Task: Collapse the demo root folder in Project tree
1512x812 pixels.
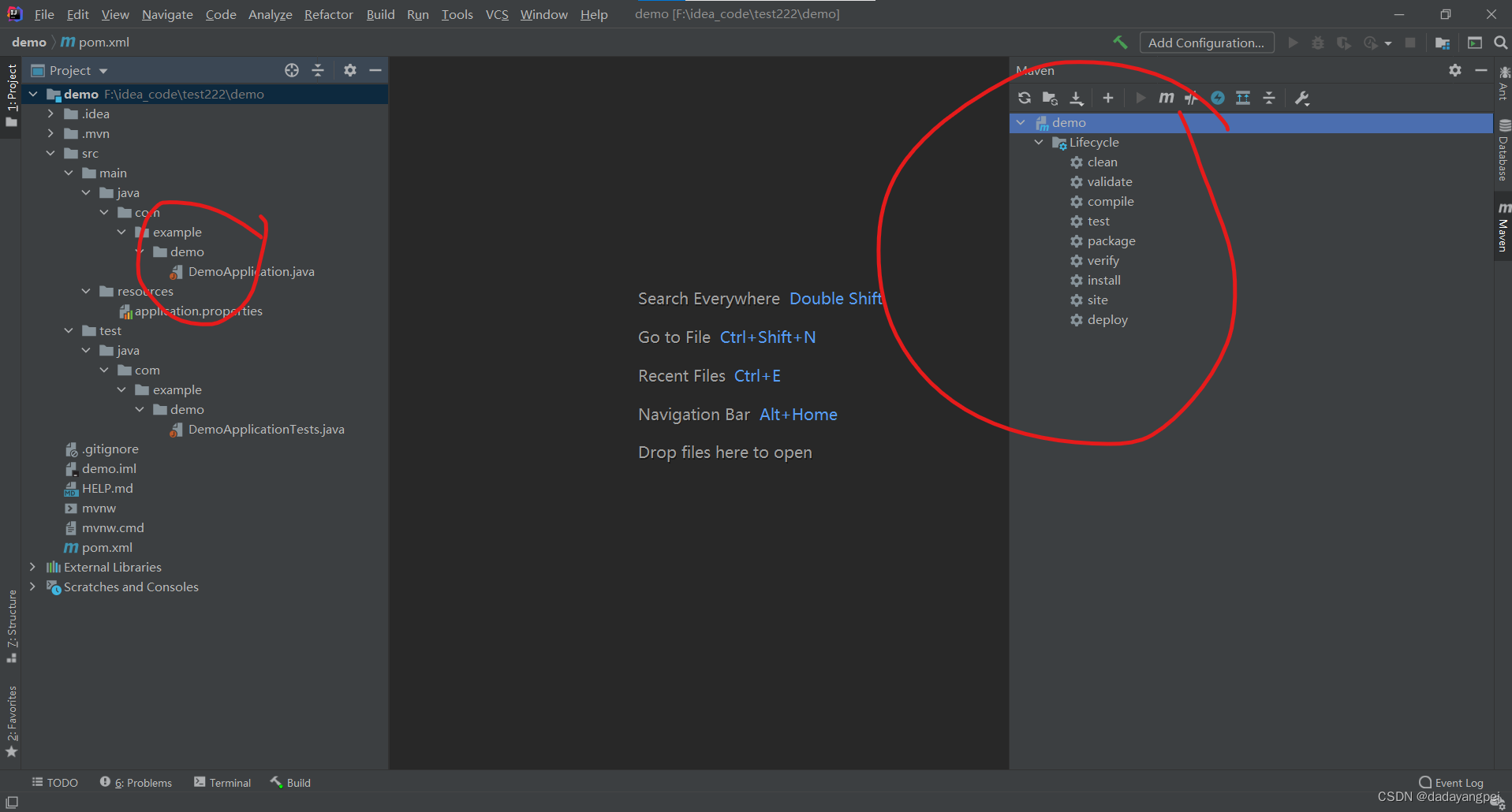Action: click(x=33, y=94)
